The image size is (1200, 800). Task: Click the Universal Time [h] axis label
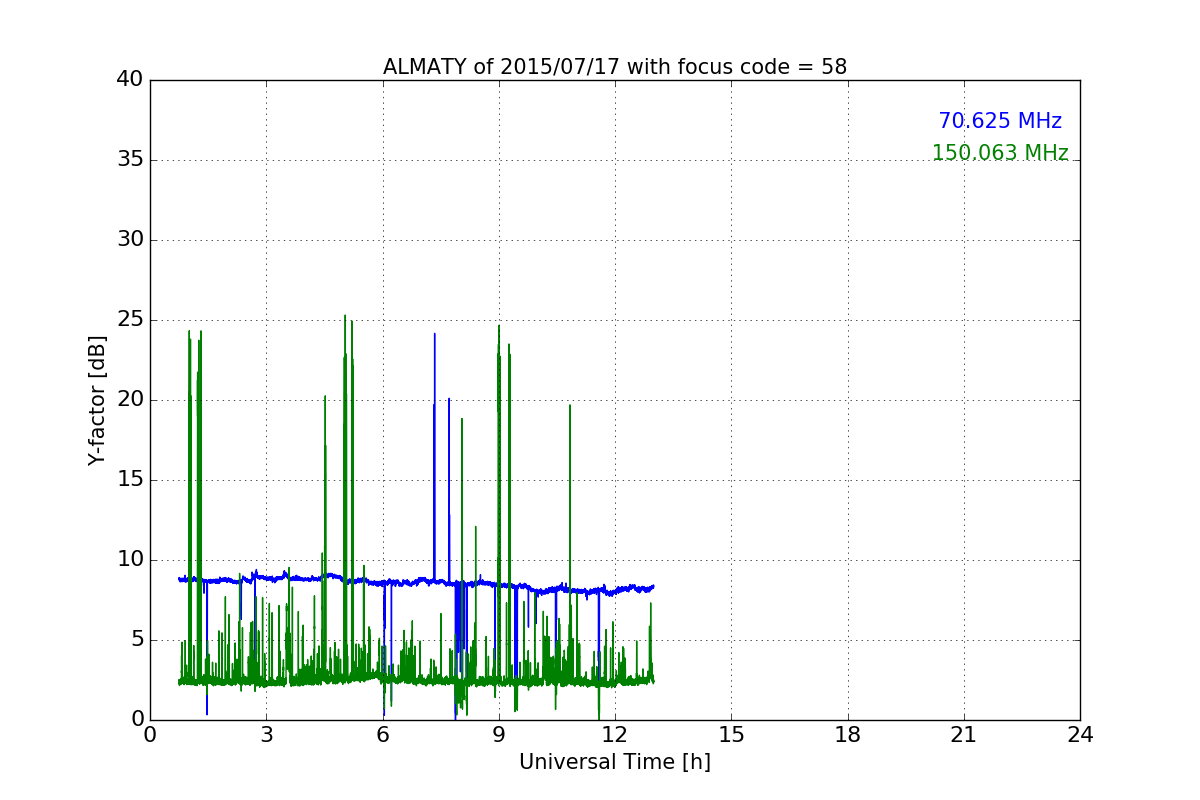tap(615, 762)
